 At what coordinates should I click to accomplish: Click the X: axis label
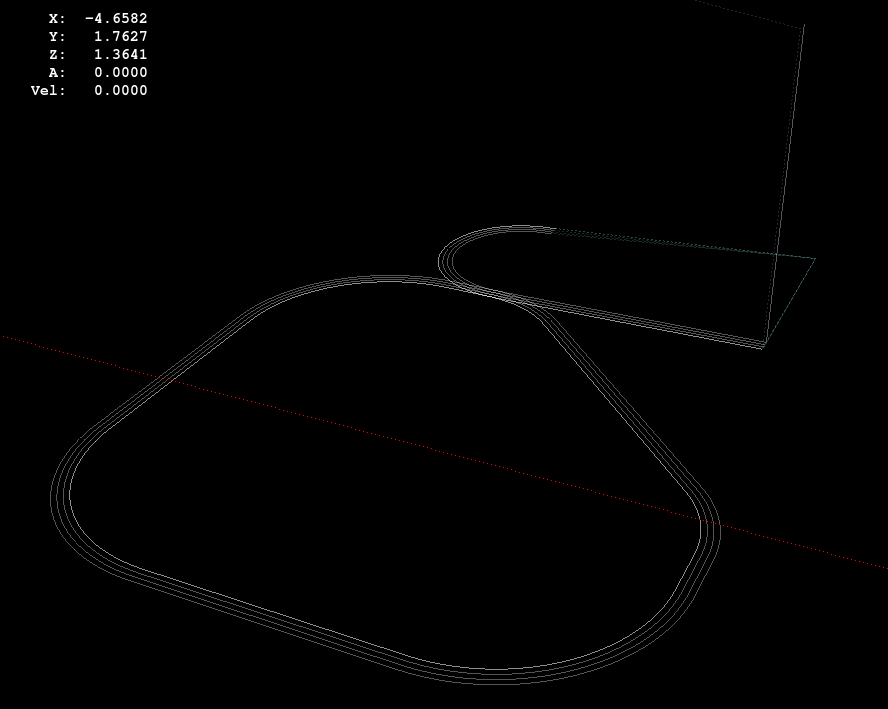click(x=56, y=18)
